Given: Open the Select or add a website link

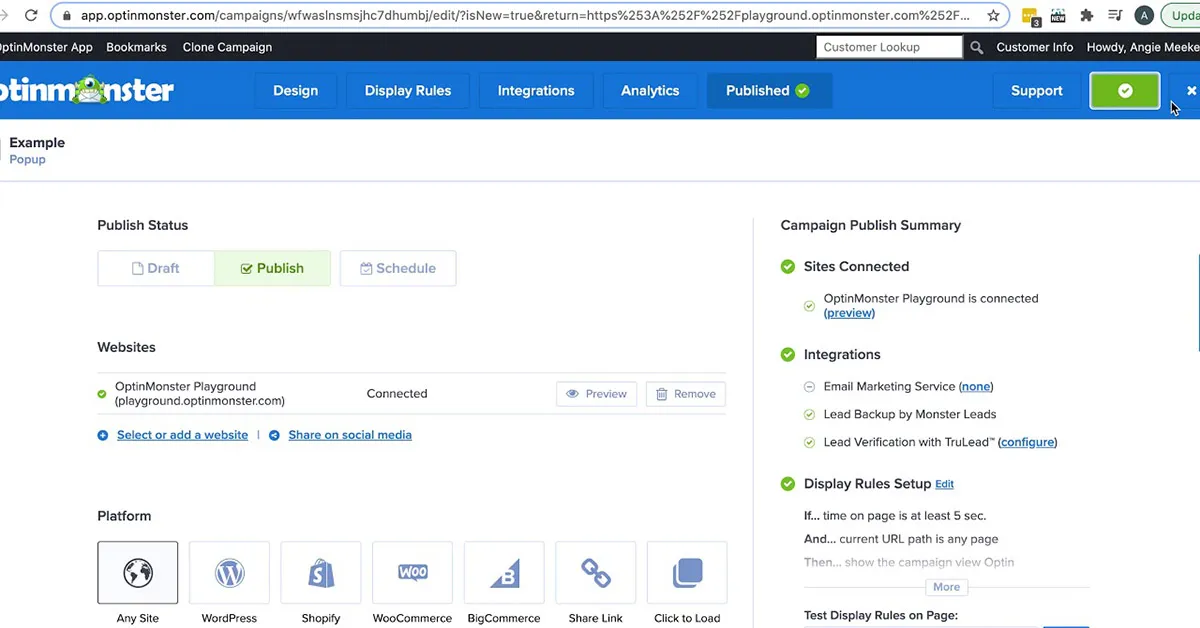Looking at the screenshot, I should tap(182, 435).
